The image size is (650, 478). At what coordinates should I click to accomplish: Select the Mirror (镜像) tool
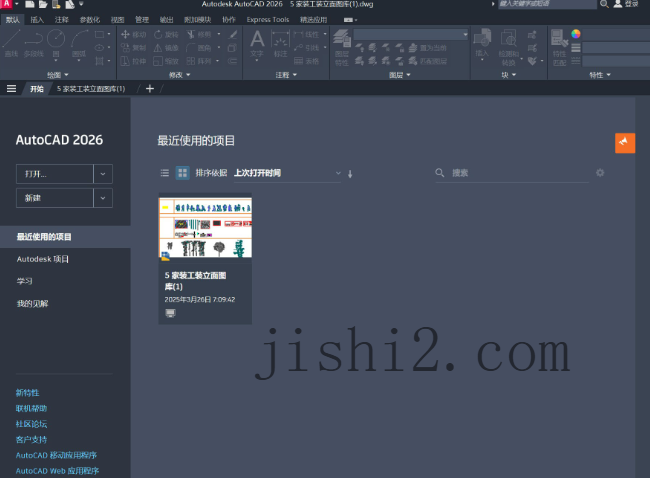[166, 48]
